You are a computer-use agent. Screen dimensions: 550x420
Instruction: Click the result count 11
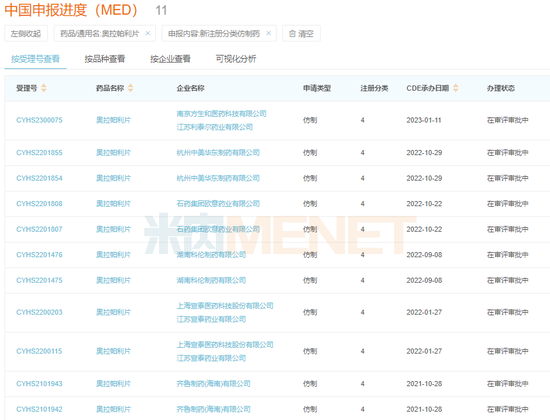pos(161,10)
